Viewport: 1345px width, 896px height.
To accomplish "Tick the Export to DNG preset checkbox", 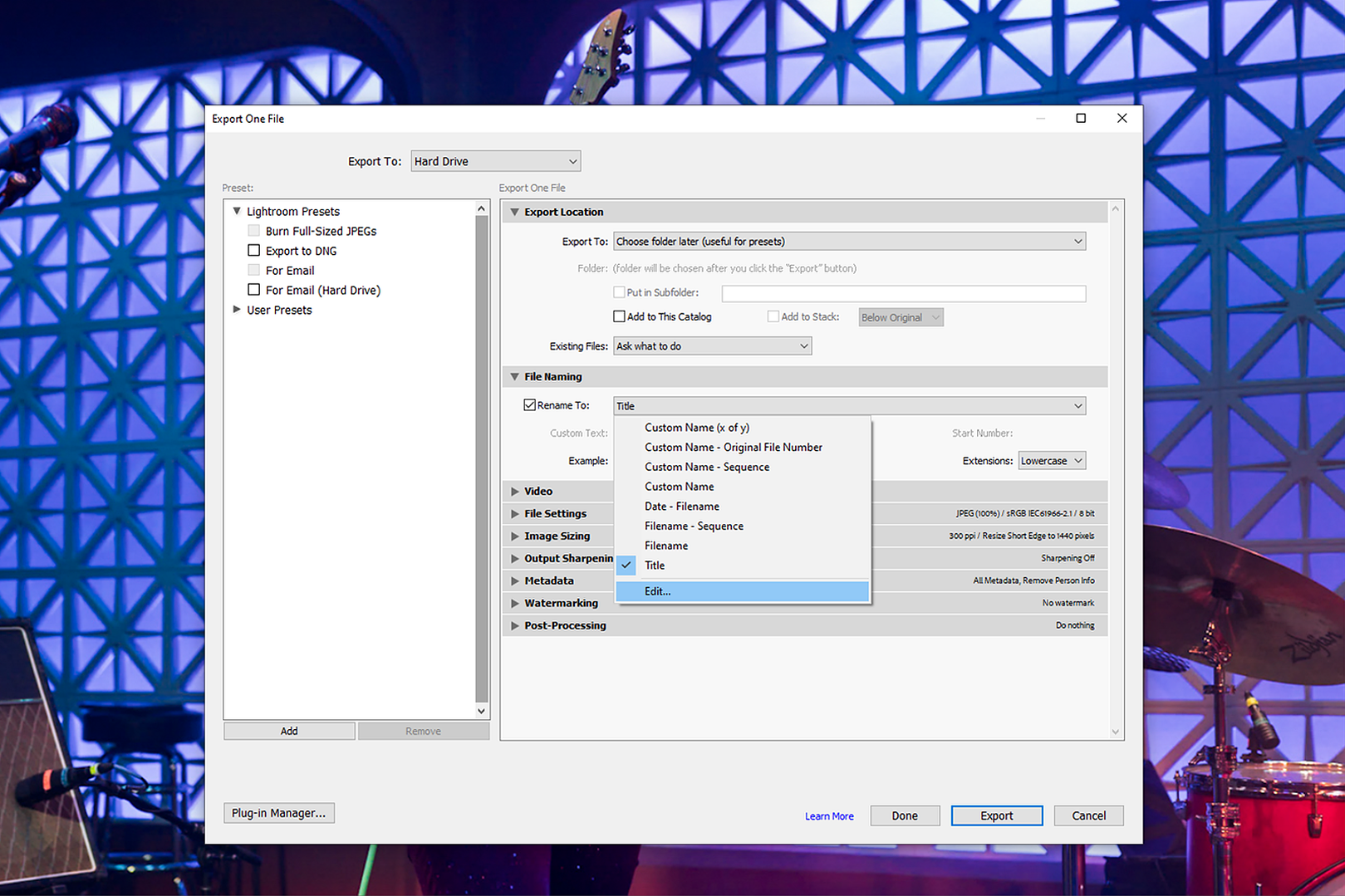I will pos(254,250).
